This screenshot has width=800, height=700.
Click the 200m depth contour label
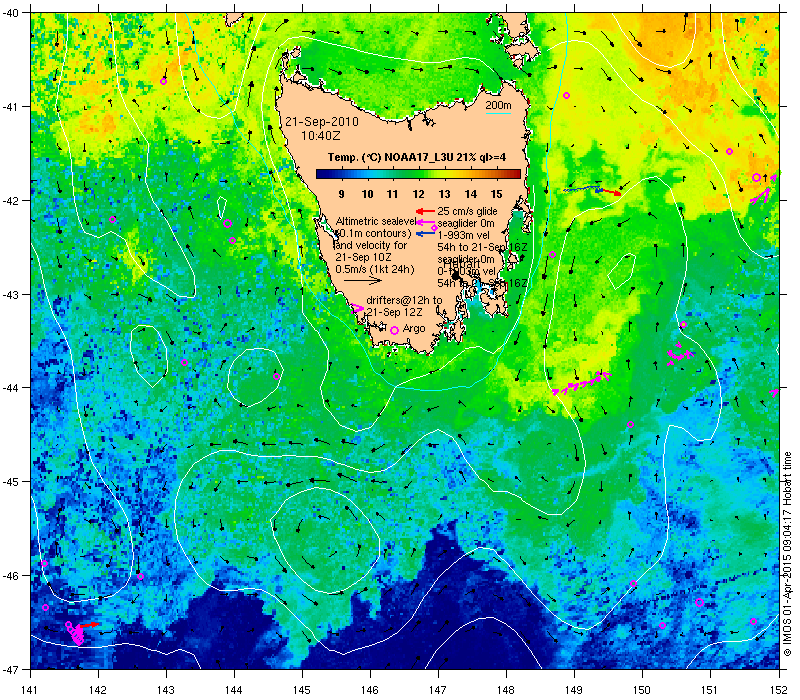point(498,105)
